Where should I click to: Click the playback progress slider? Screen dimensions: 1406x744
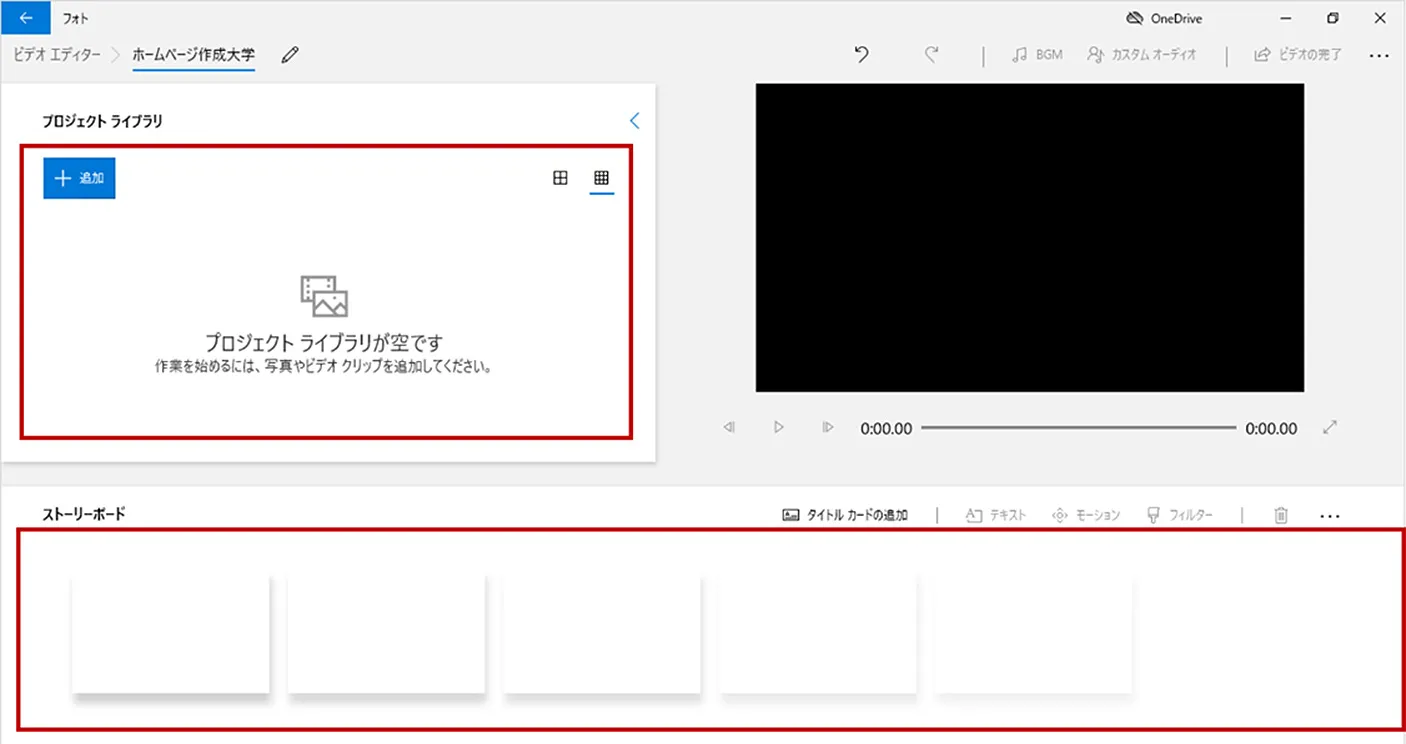1080,427
